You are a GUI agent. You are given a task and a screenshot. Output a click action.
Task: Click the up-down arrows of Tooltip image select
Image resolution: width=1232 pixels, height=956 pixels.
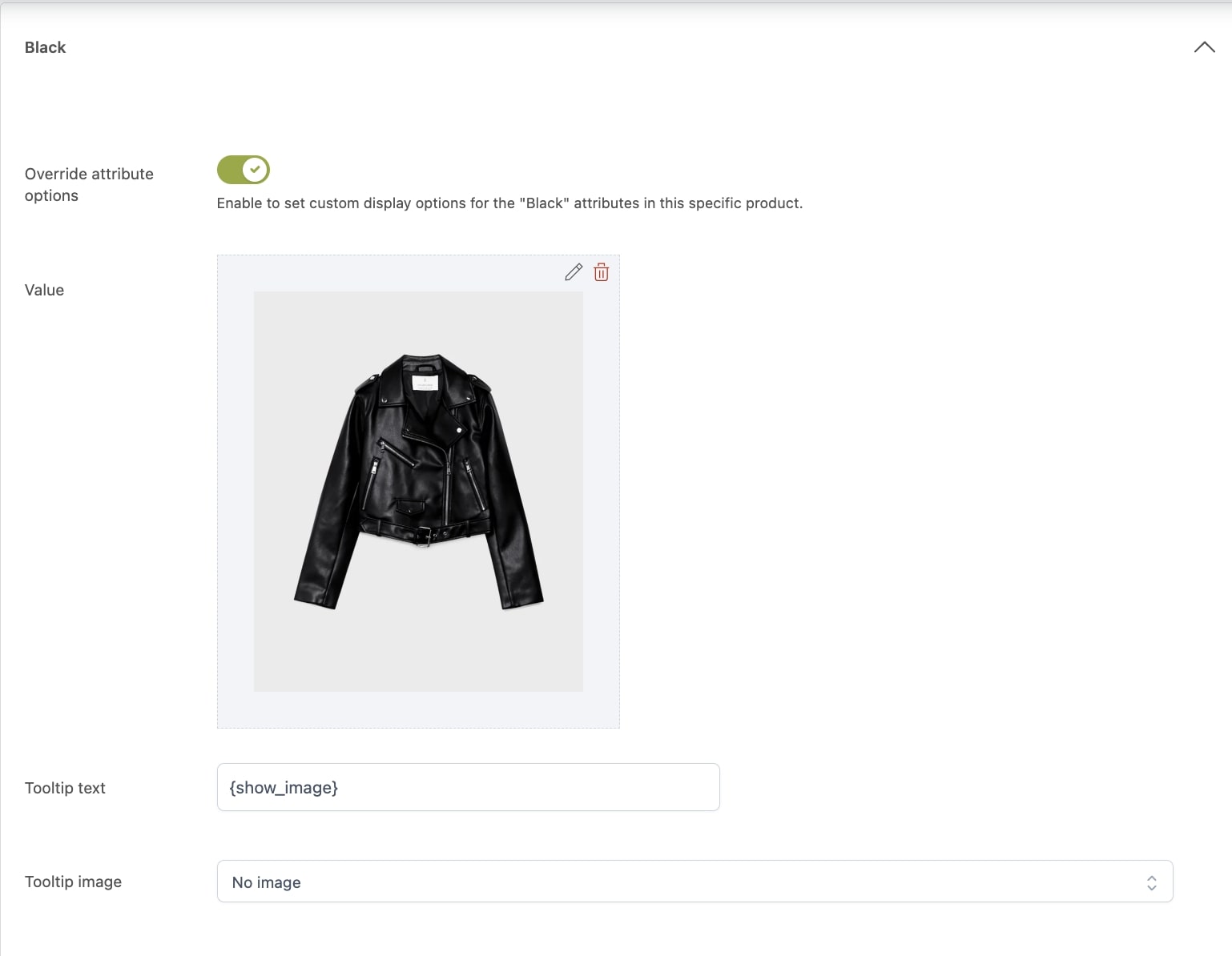pos(1151,882)
